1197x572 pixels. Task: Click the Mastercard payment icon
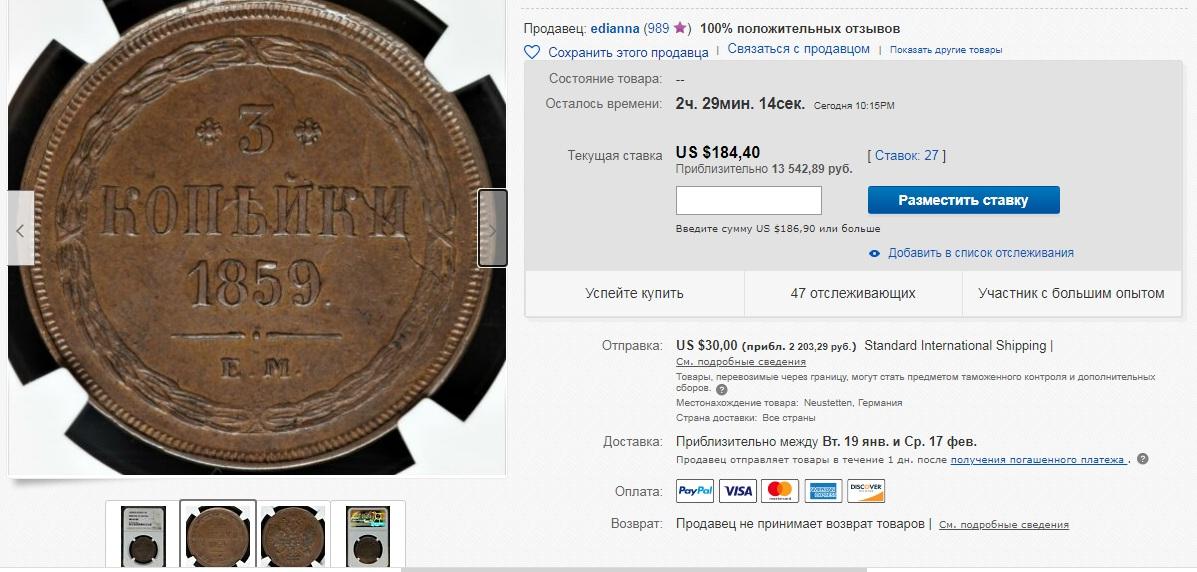[x=779, y=491]
